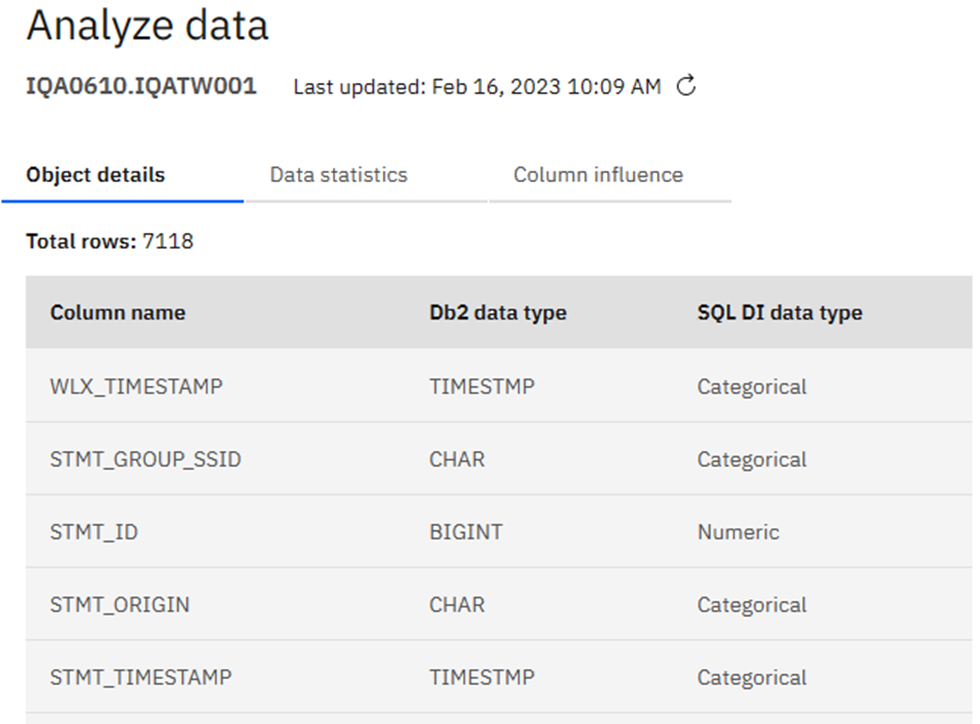Click the Total rows count label

click(x=109, y=241)
